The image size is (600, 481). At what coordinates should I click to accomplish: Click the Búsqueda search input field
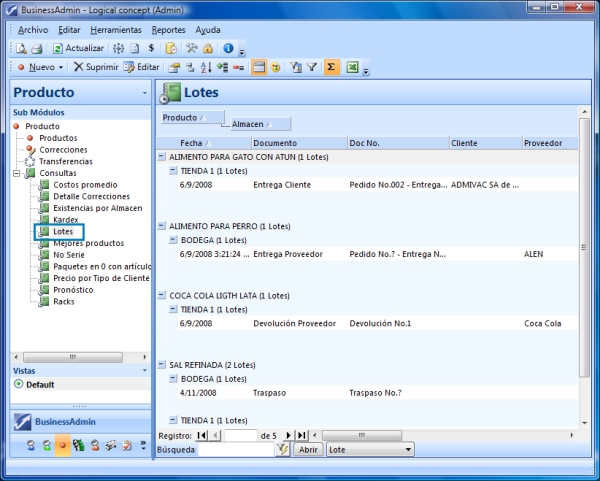coord(235,450)
